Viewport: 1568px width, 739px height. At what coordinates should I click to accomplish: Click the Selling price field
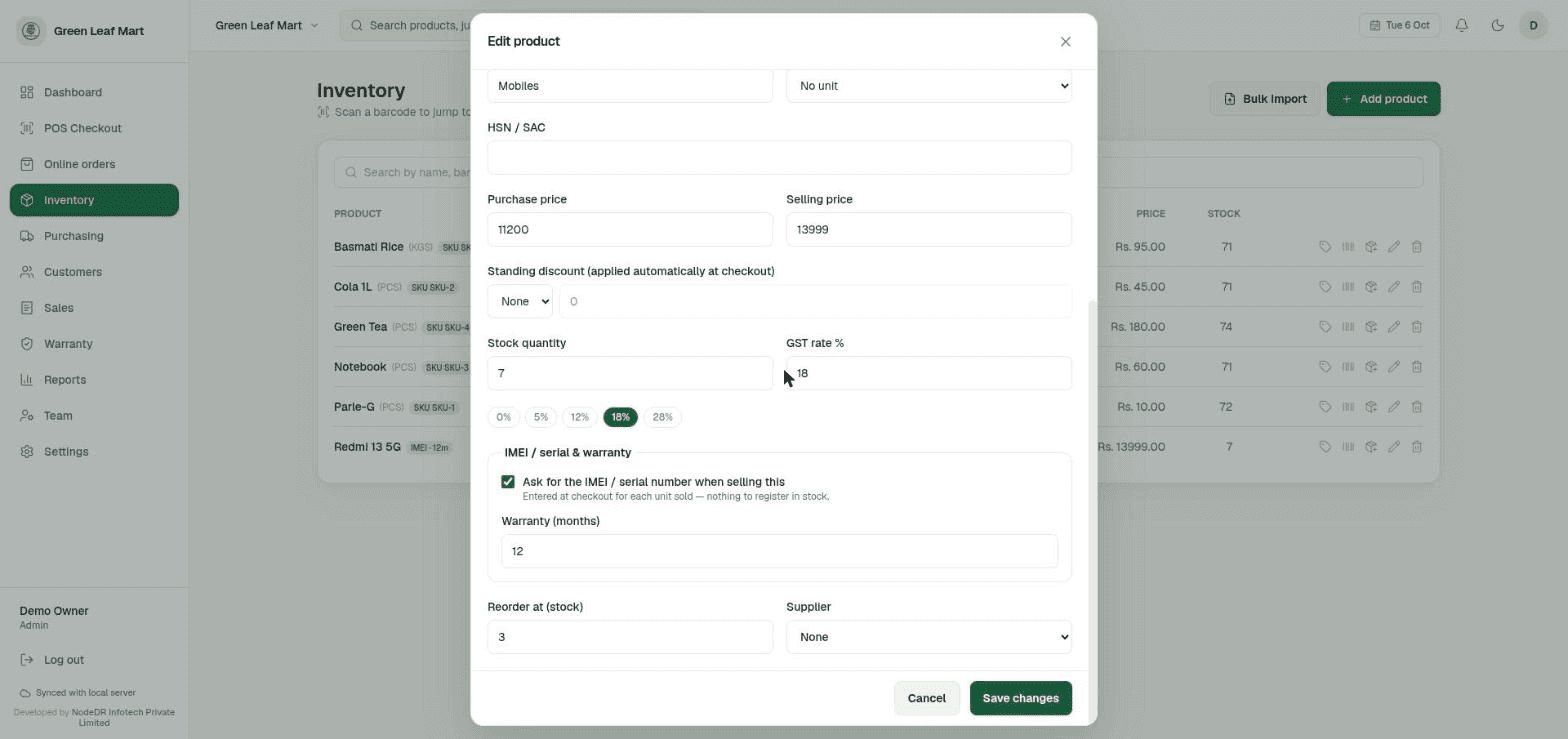929,229
